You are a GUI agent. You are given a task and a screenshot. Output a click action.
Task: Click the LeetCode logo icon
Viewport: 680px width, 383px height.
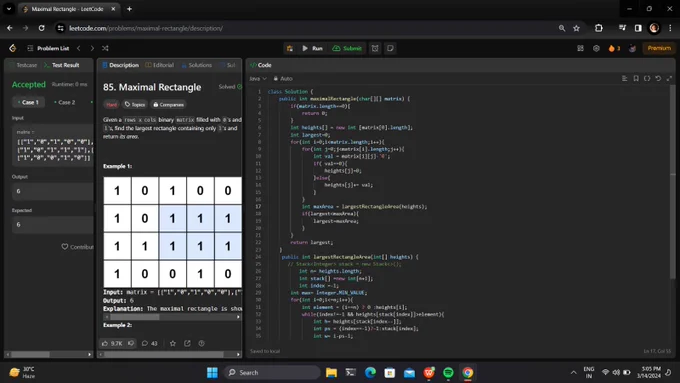[13, 48]
